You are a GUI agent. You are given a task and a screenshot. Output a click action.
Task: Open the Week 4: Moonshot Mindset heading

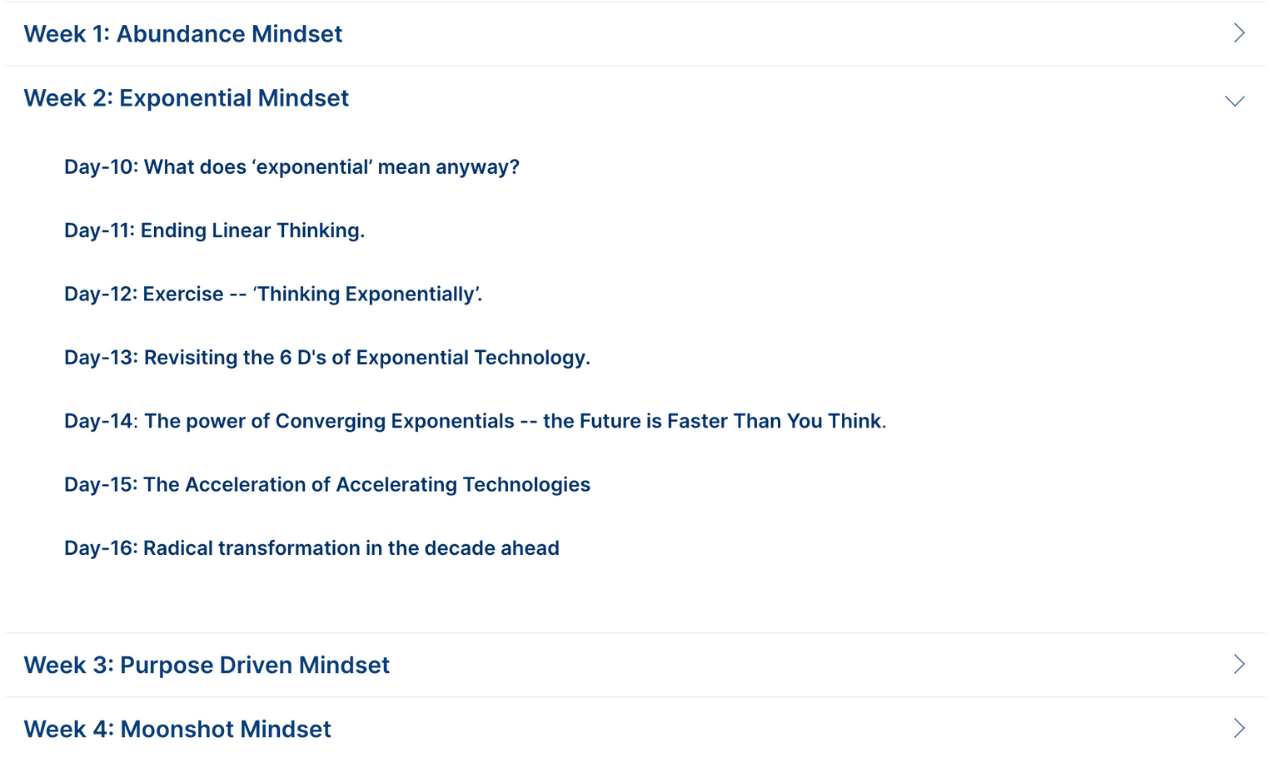point(177,729)
